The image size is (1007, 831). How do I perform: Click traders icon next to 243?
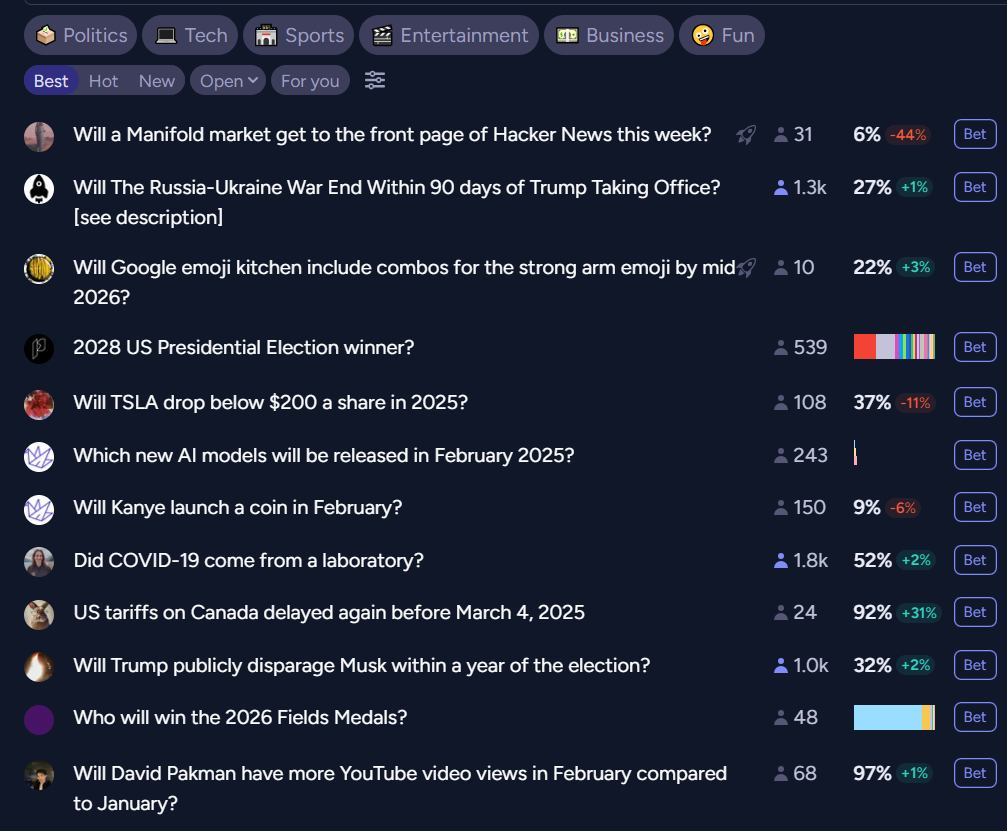pyautogui.click(x=781, y=455)
